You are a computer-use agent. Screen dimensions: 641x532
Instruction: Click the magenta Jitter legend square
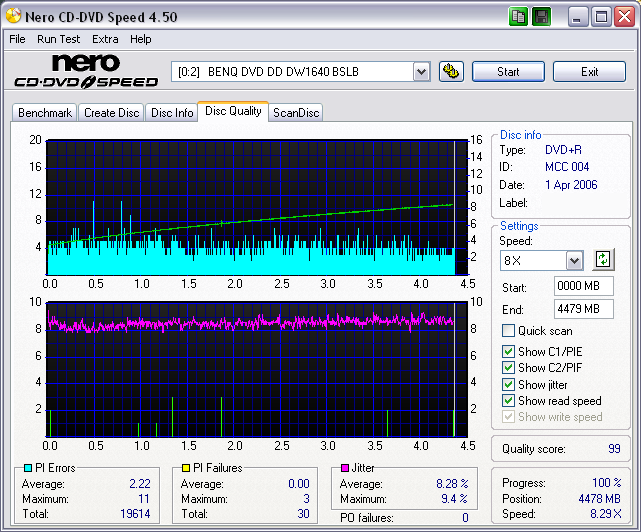(x=344, y=468)
